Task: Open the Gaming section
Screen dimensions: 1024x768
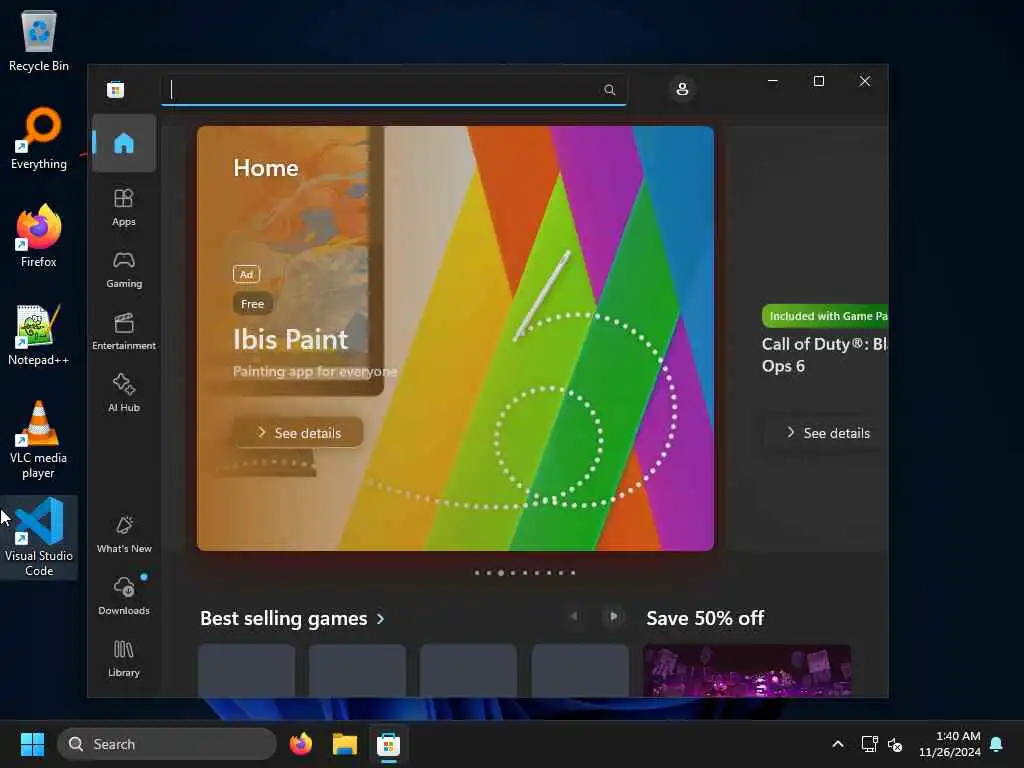Action: (124, 269)
